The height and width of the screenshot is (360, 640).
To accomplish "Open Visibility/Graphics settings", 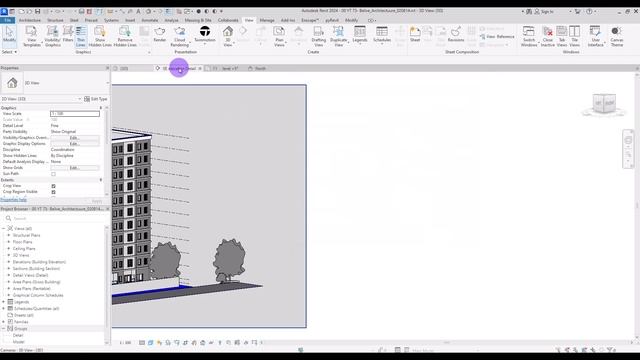I will [52, 36].
